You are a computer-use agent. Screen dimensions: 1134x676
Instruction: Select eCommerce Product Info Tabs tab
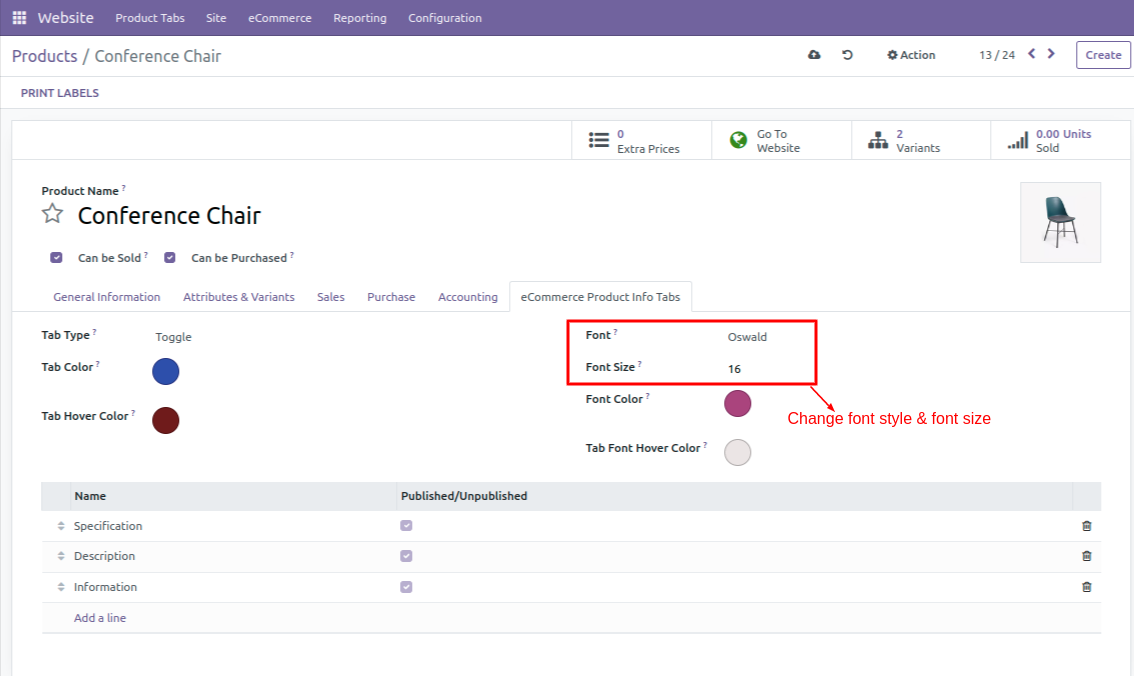pyautogui.click(x=600, y=297)
